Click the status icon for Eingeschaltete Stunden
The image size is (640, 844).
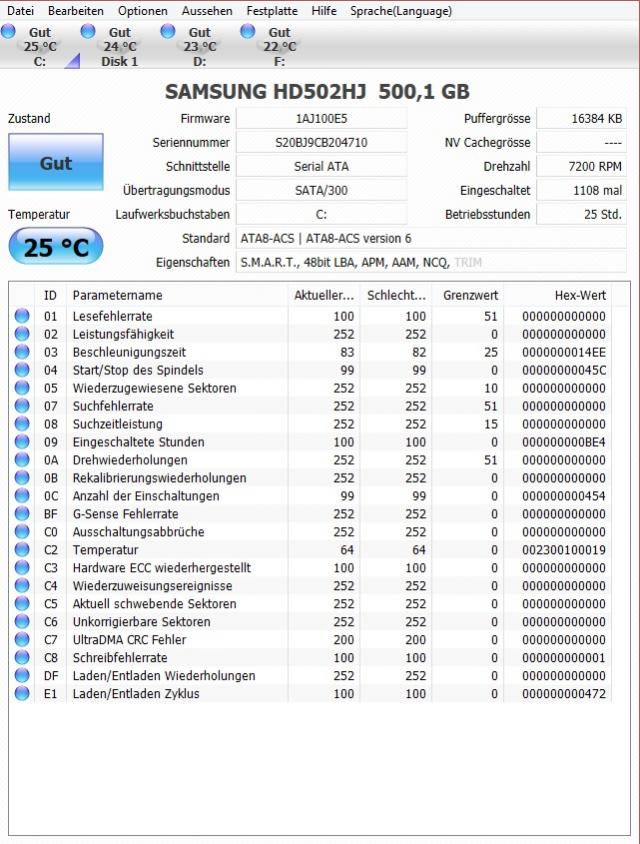pyautogui.click(x=22, y=442)
